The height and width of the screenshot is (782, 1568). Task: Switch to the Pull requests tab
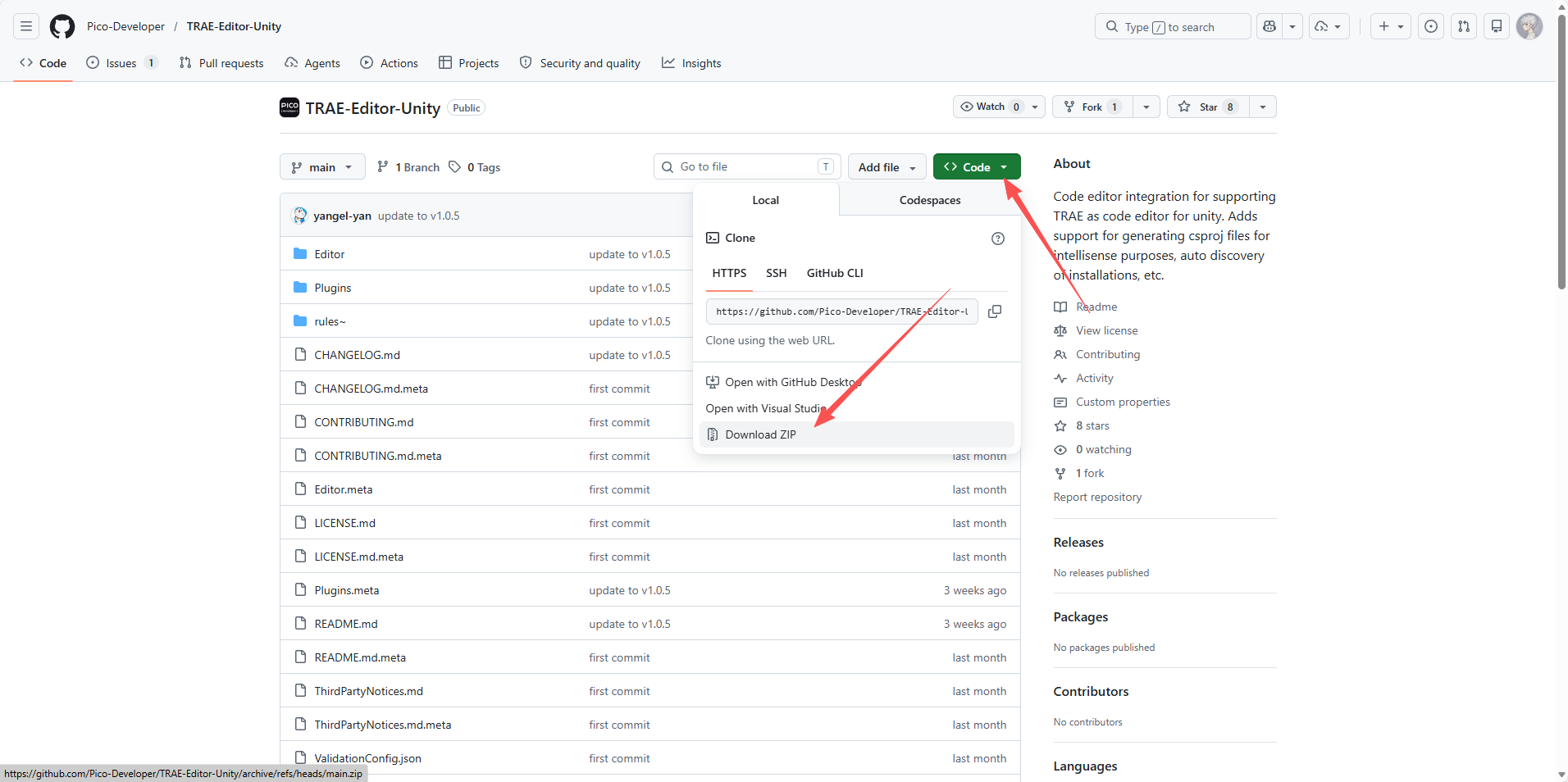point(221,63)
